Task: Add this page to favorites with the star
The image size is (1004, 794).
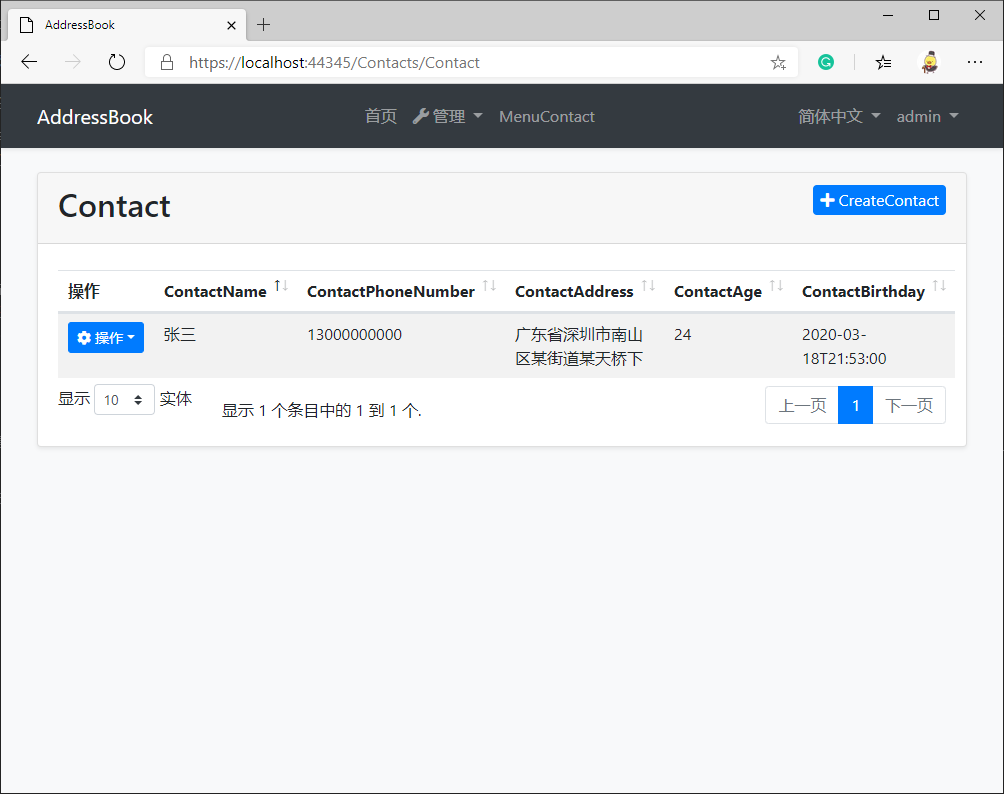Action: [x=778, y=62]
